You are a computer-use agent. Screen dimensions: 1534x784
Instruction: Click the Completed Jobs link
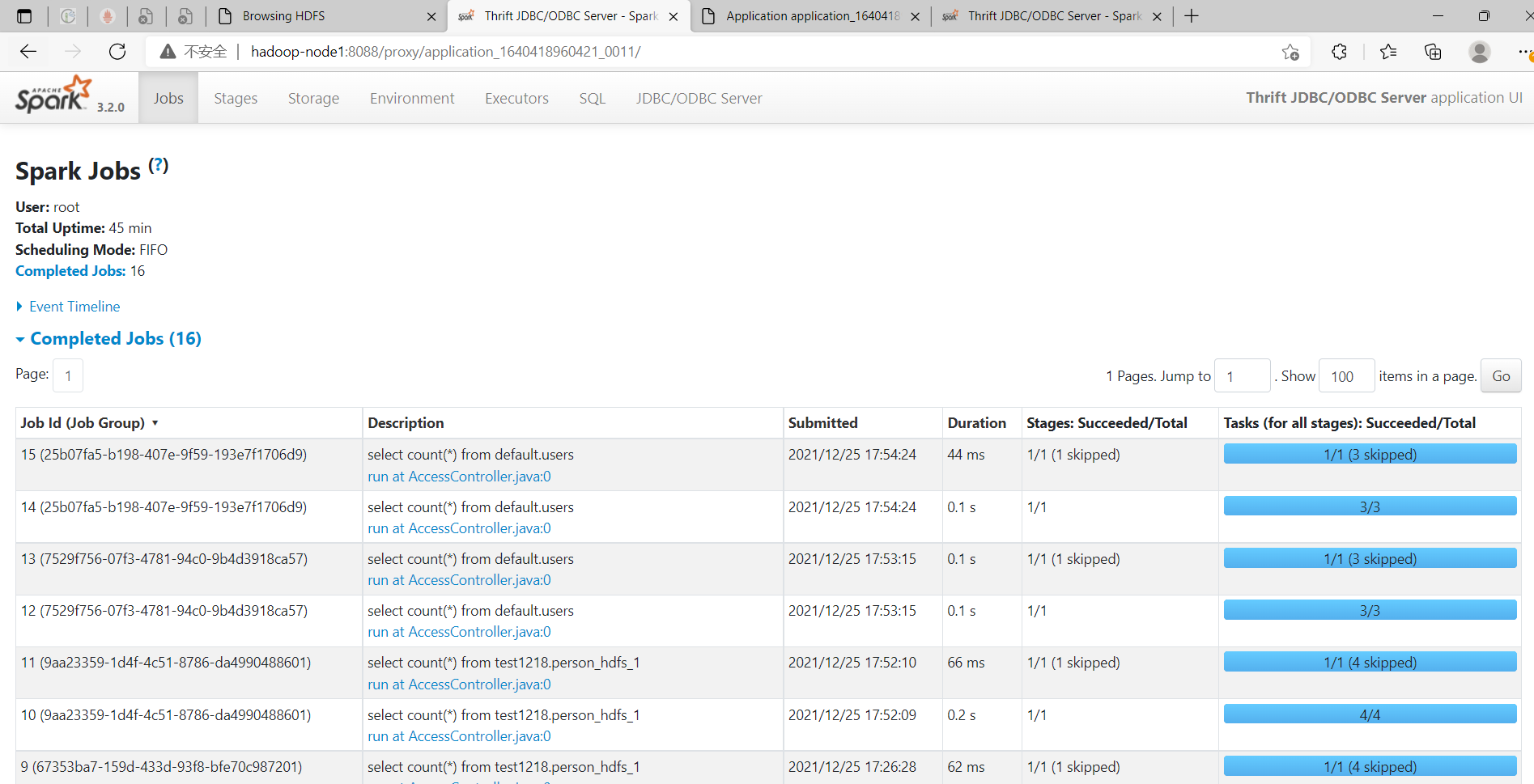coord(70,271)
